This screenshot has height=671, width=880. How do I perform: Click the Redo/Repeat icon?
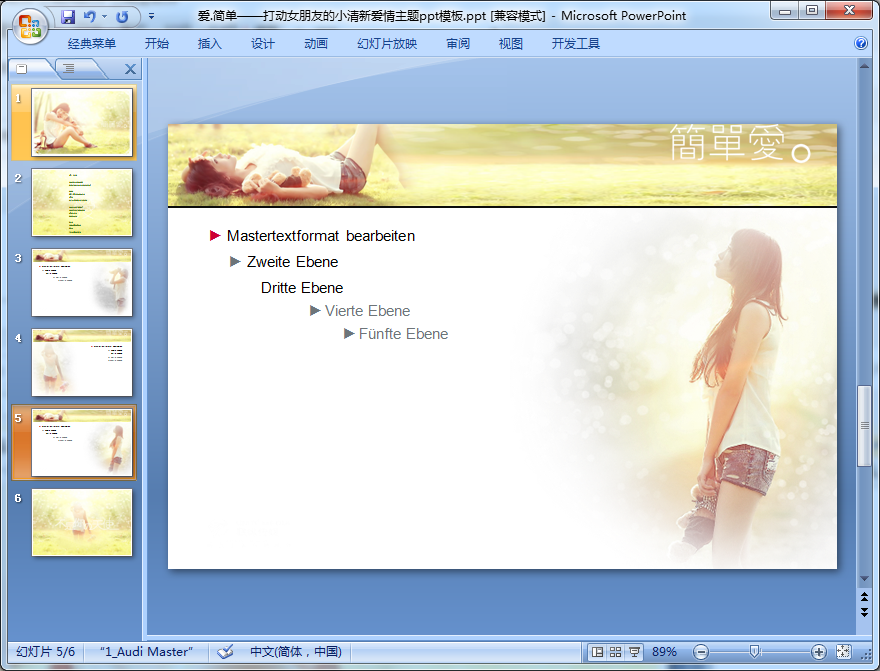[122, 17]
